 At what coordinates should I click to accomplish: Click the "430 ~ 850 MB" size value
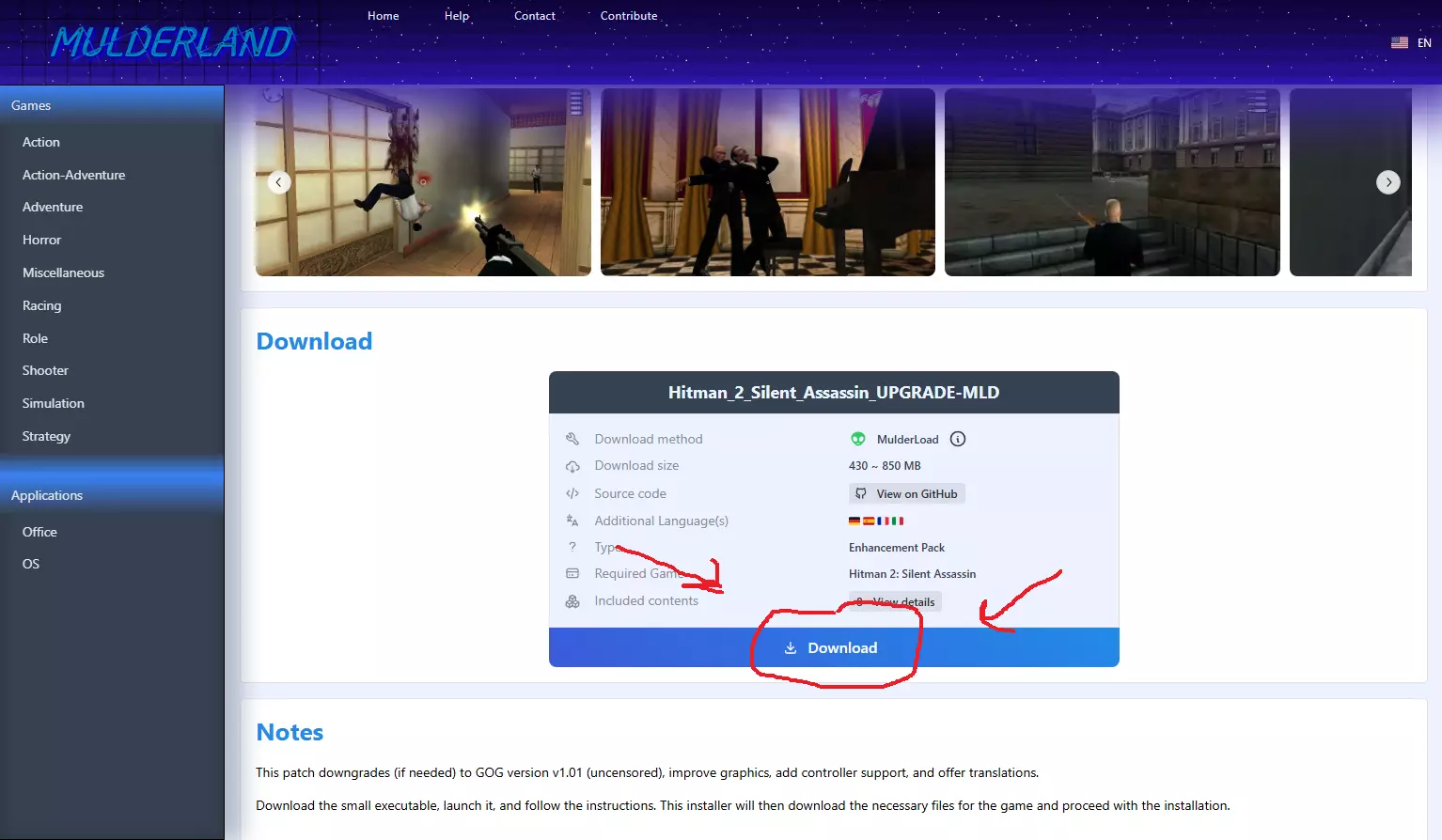coord(885,466)
